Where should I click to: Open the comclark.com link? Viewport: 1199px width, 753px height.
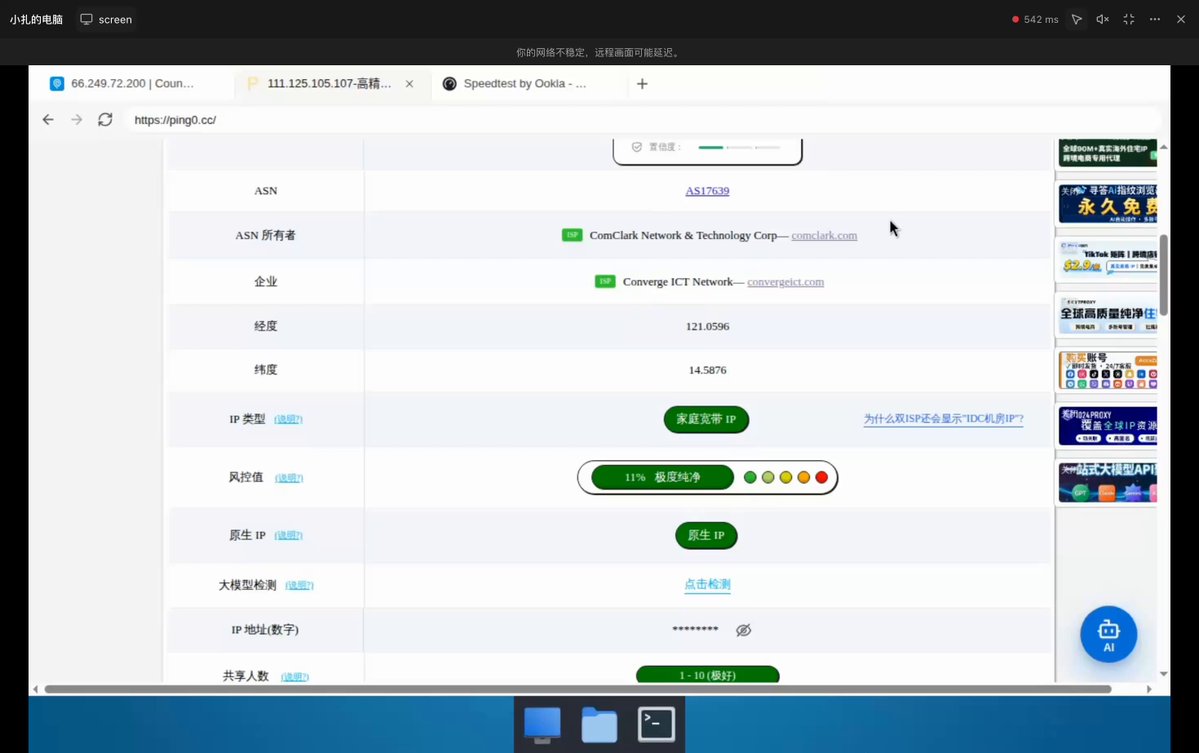(x=824, y=235)
